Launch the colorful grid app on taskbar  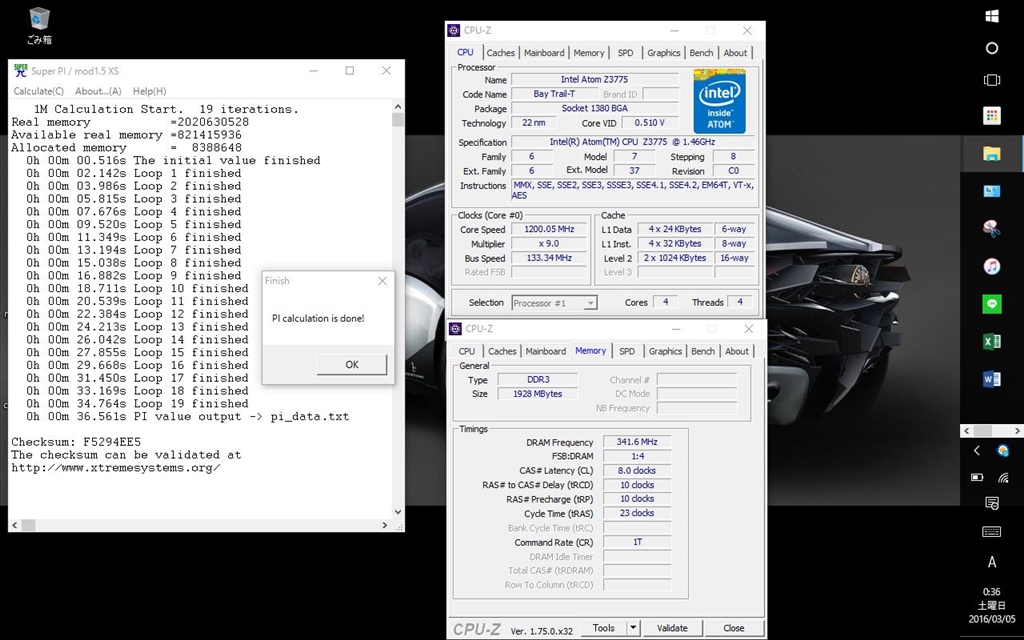point(991,116)
